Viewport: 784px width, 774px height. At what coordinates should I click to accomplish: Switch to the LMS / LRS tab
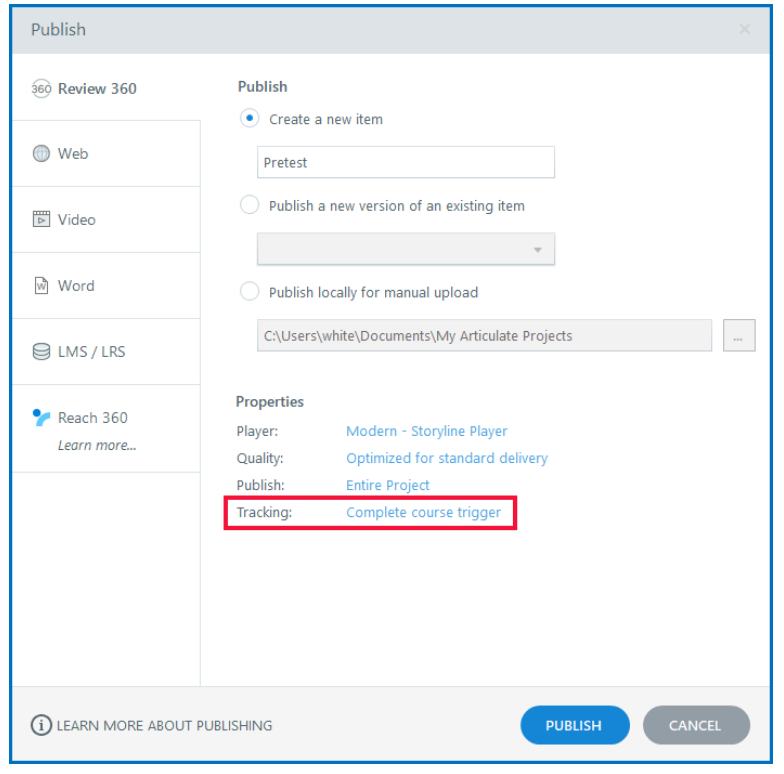pyautogui.click(x=91, y=352)
